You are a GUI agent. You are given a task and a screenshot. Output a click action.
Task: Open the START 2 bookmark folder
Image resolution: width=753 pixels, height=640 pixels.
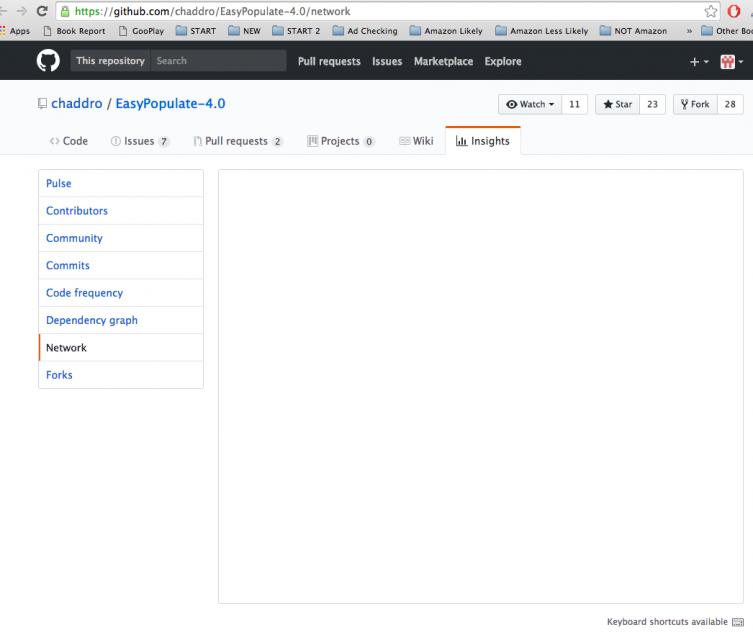pos(296,31)
